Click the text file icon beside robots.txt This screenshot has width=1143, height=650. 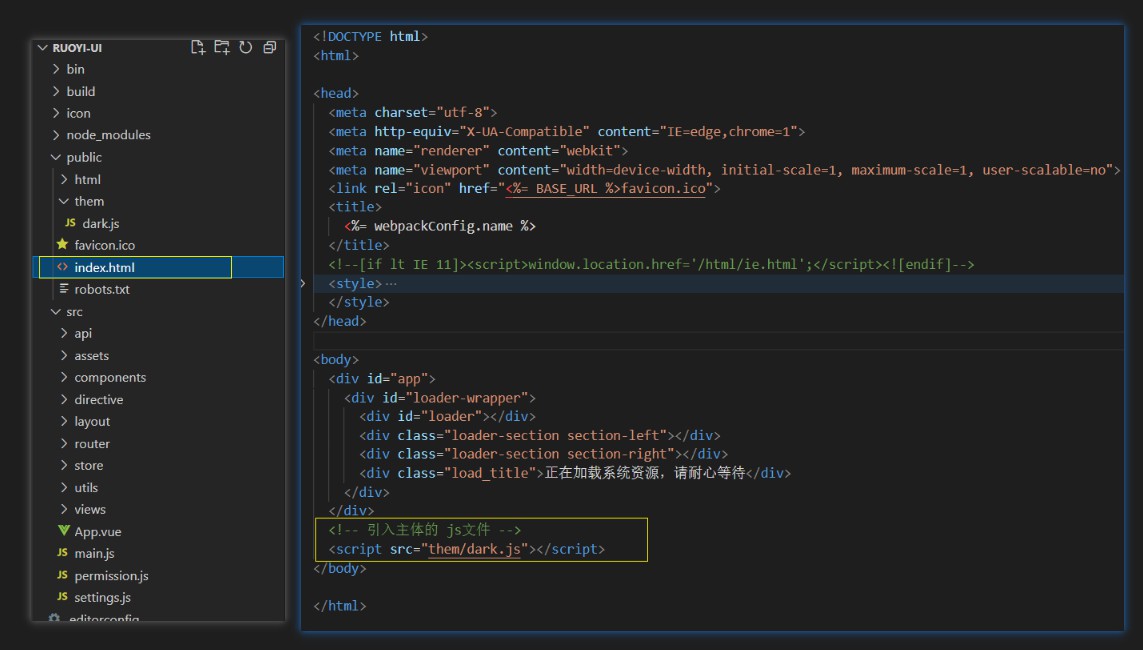point(64,289)
